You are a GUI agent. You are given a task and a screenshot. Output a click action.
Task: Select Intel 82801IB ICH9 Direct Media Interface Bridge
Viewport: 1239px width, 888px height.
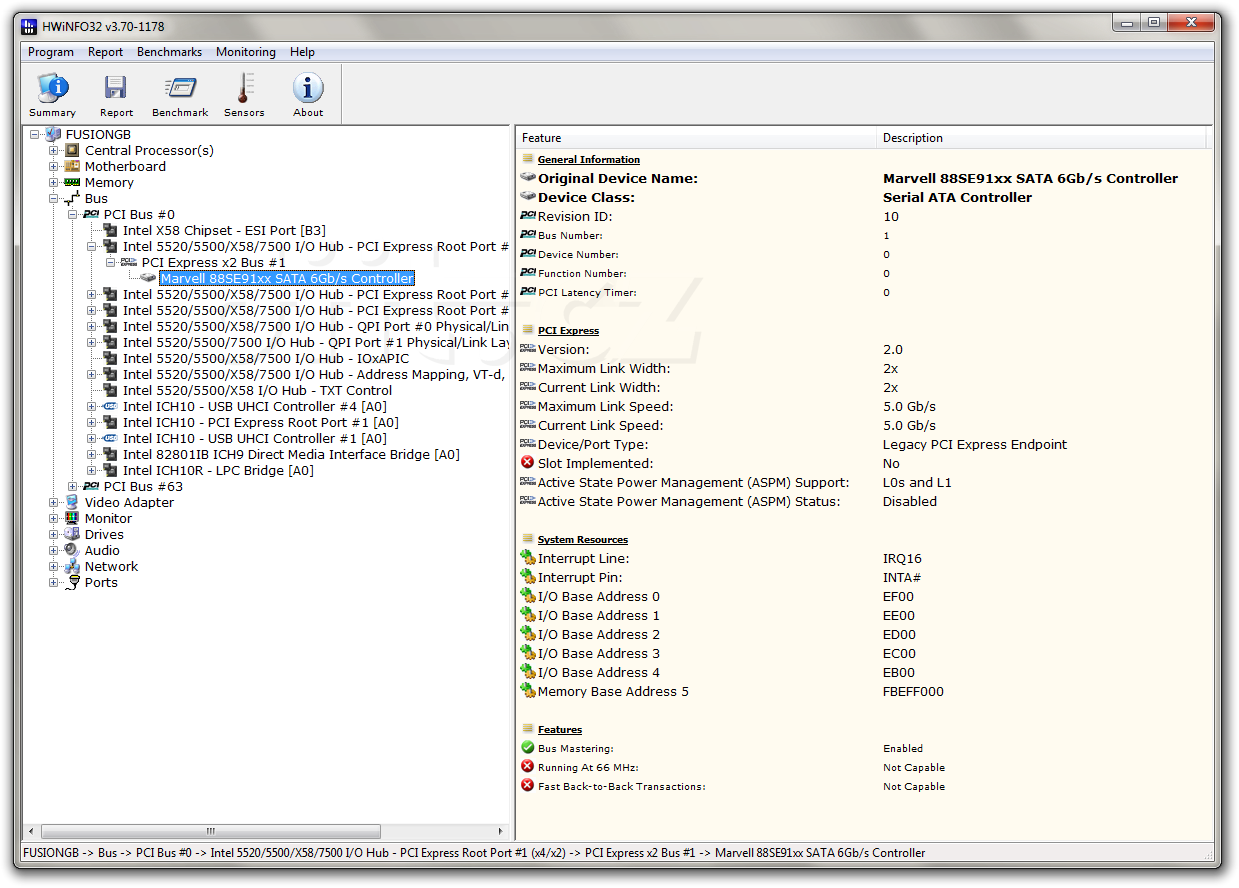291,455
